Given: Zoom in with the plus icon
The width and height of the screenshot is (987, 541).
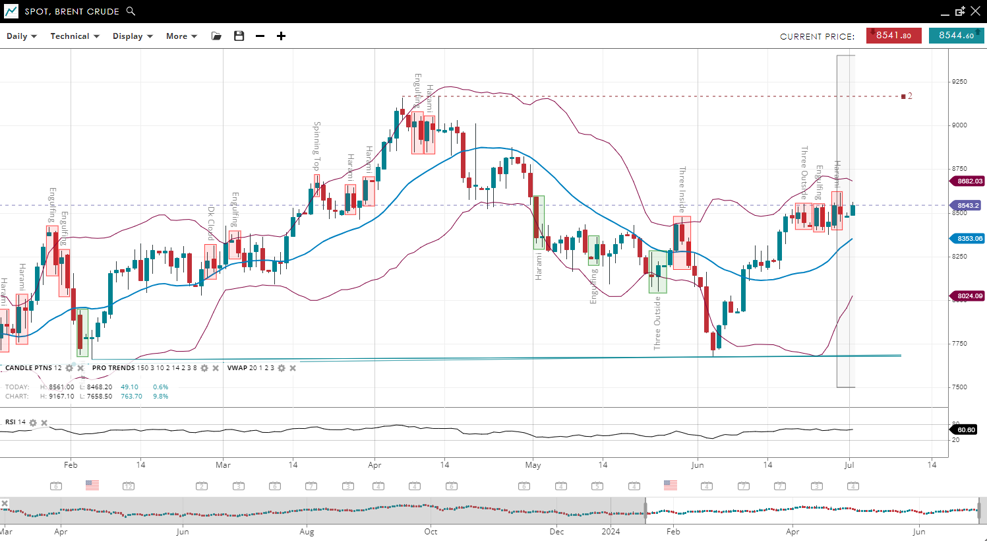Looking at the screenshot, I should [x=281, y=36].
